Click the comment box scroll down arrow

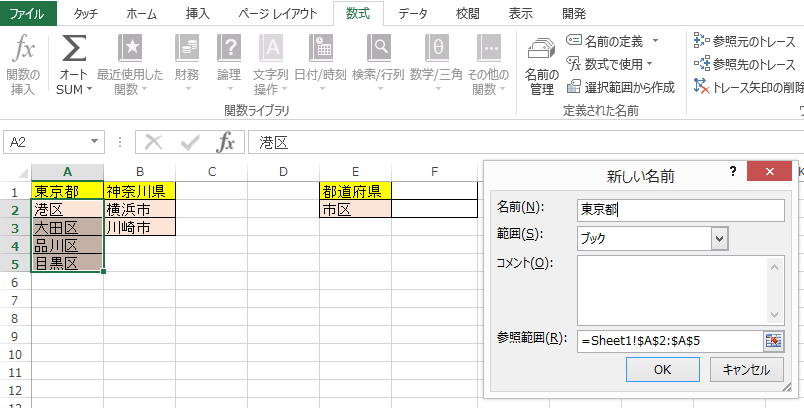pyautogui.click(x=774, y=315)
